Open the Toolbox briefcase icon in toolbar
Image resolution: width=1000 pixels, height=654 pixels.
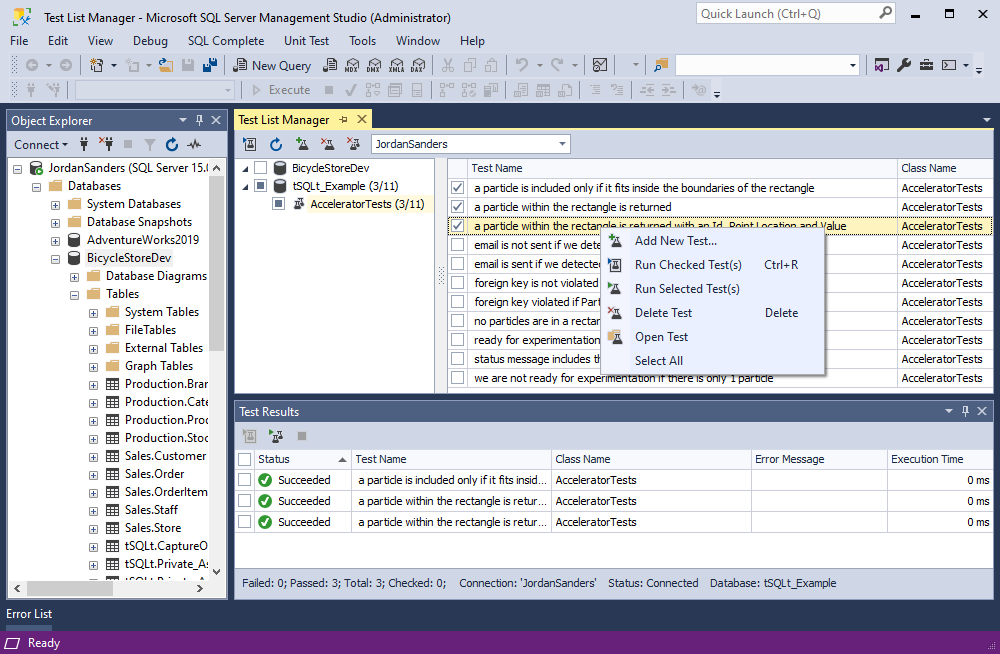tap(926, 65)
